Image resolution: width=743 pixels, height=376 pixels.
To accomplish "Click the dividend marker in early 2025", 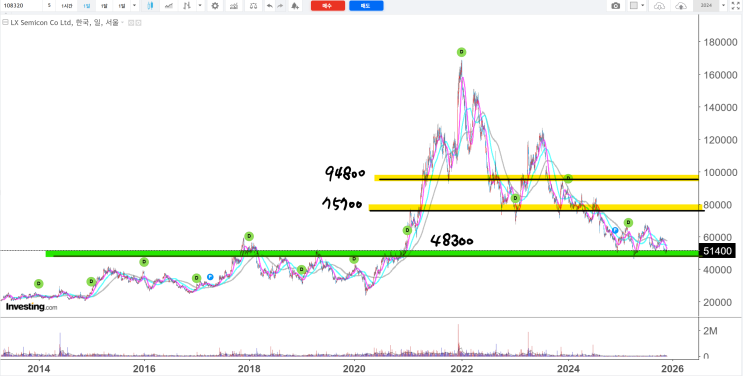I will tap(628, 222).
